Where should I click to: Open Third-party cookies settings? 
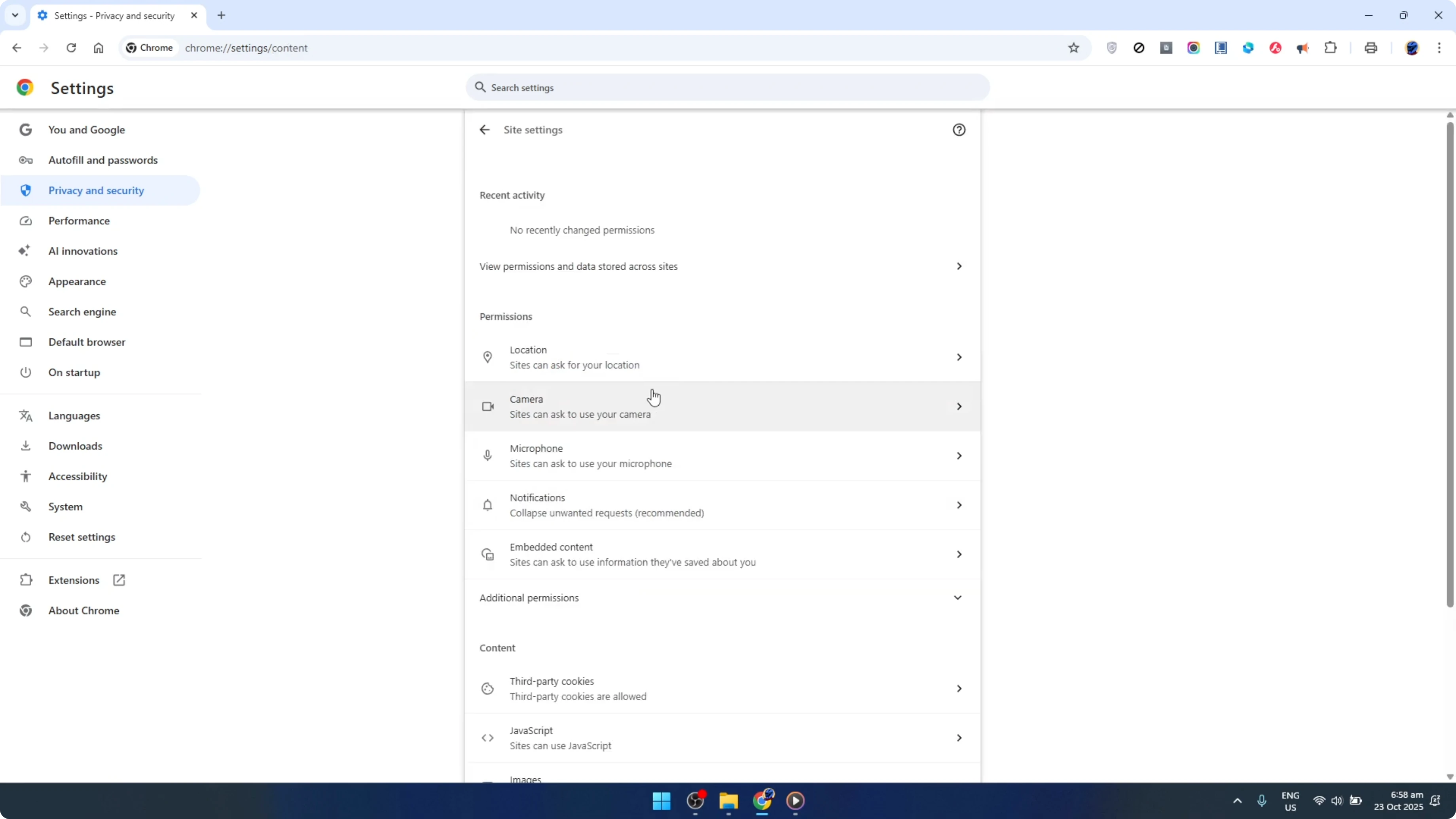click(x=722, y=689)
